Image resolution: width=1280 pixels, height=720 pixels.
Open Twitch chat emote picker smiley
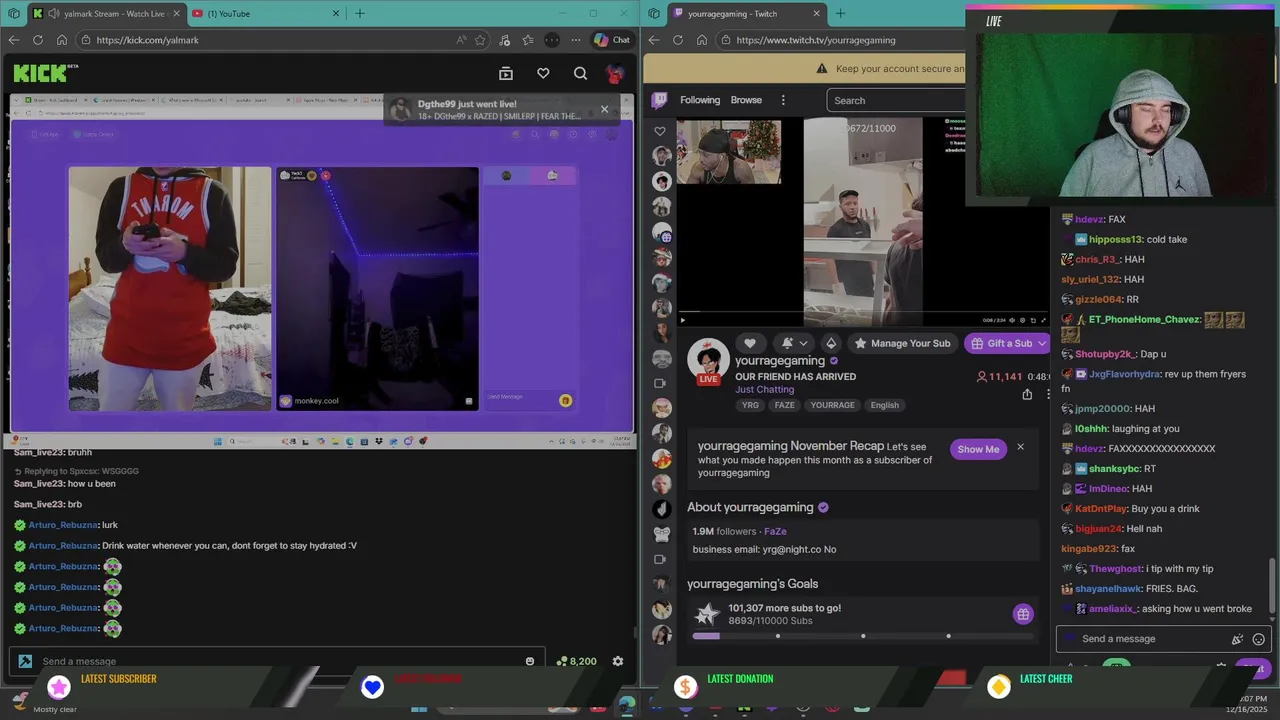[x=1259, y=639]
